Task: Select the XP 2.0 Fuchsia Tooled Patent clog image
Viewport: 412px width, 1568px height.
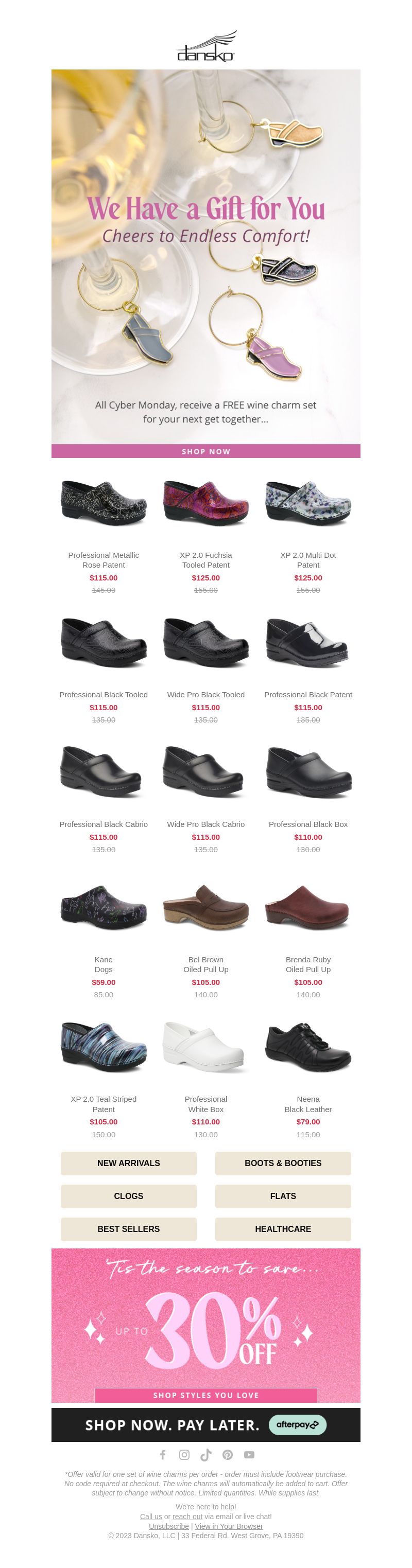Action: click(206, 502)
